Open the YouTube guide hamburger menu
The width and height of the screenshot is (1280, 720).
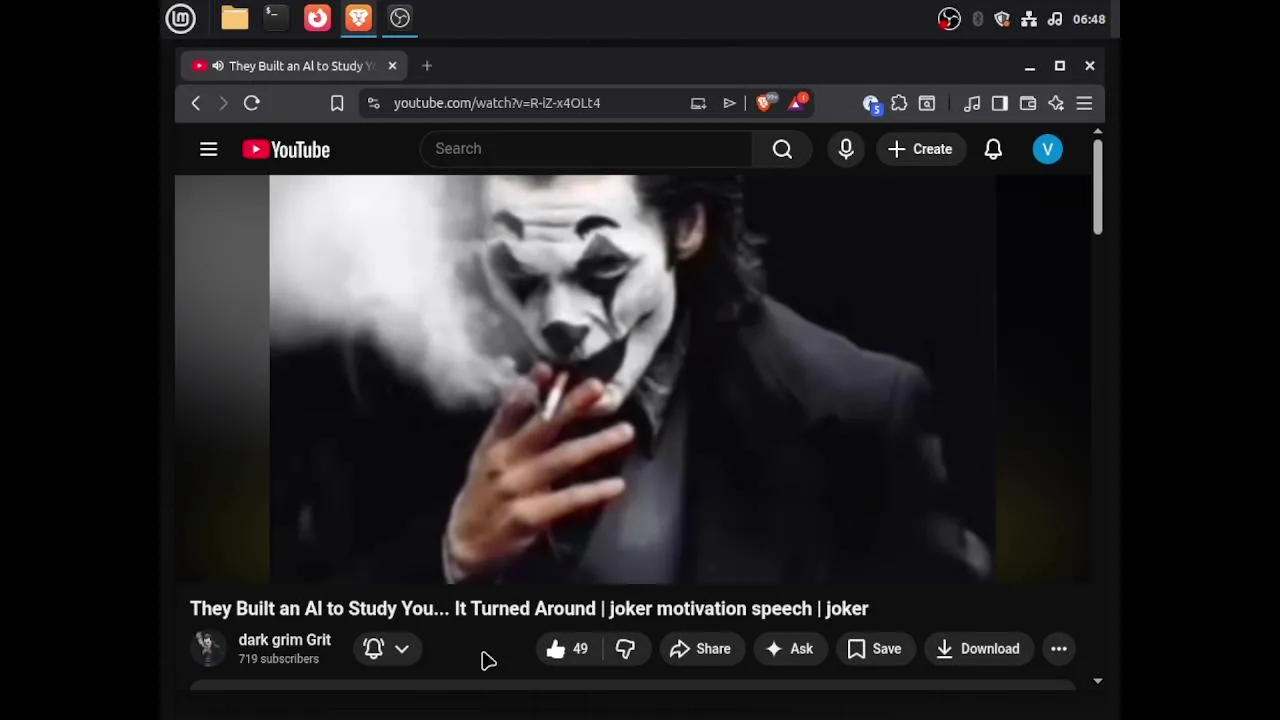208,149
